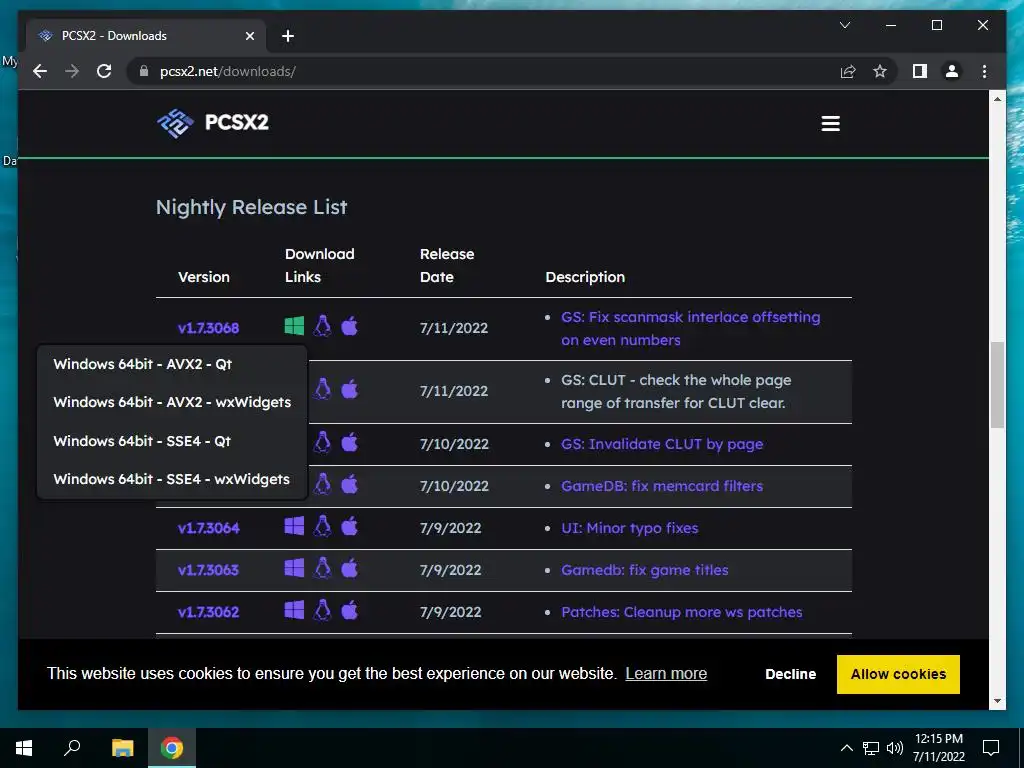Open taskbar search
This screenshot has height=768, width=1024.
click(x=72, y=748)
